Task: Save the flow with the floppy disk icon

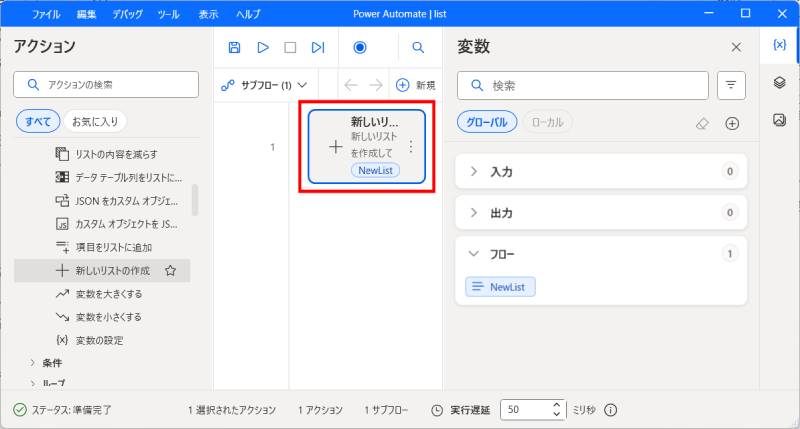Action: (x=234, y=47)
